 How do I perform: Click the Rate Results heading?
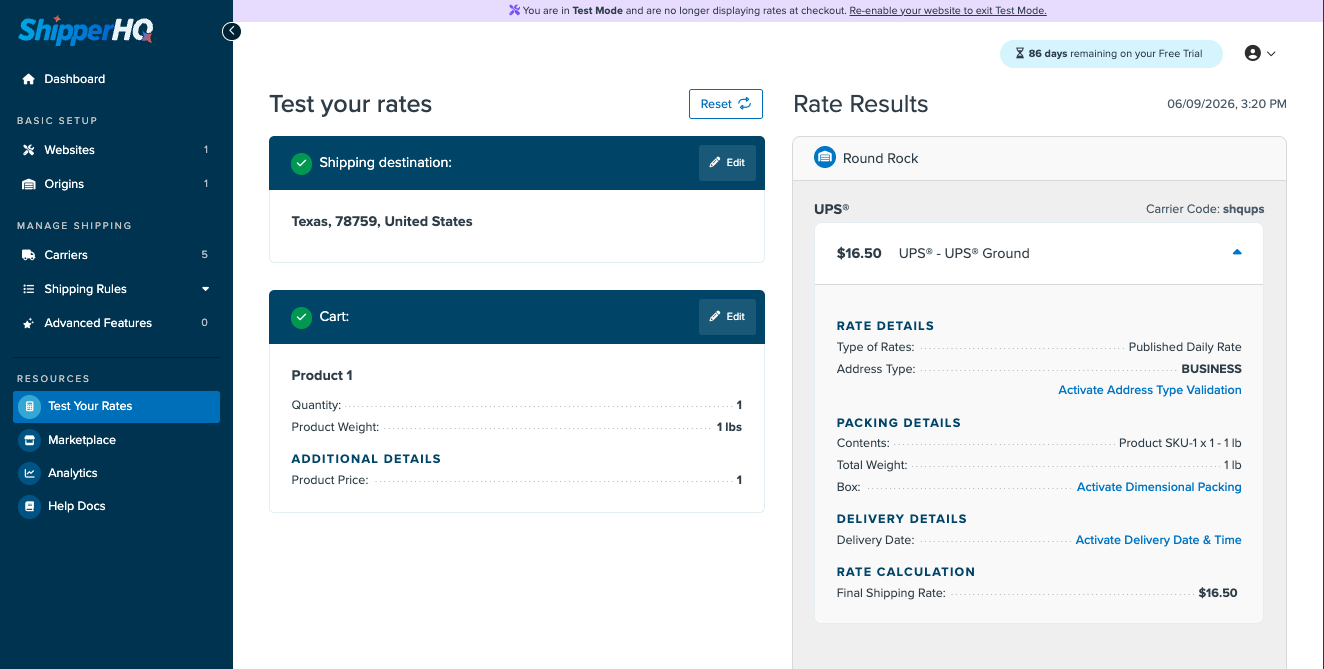point(861,104)
